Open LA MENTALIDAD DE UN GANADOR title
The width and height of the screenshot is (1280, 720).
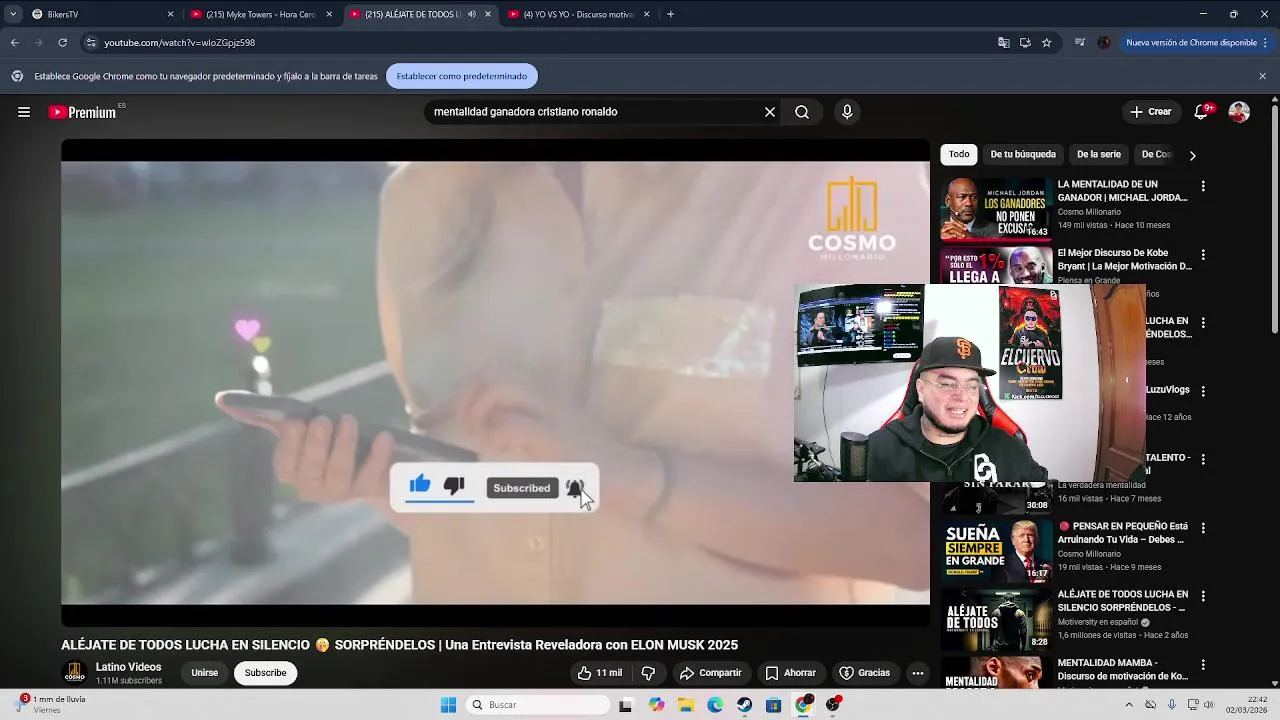[x=1122, y=191]
